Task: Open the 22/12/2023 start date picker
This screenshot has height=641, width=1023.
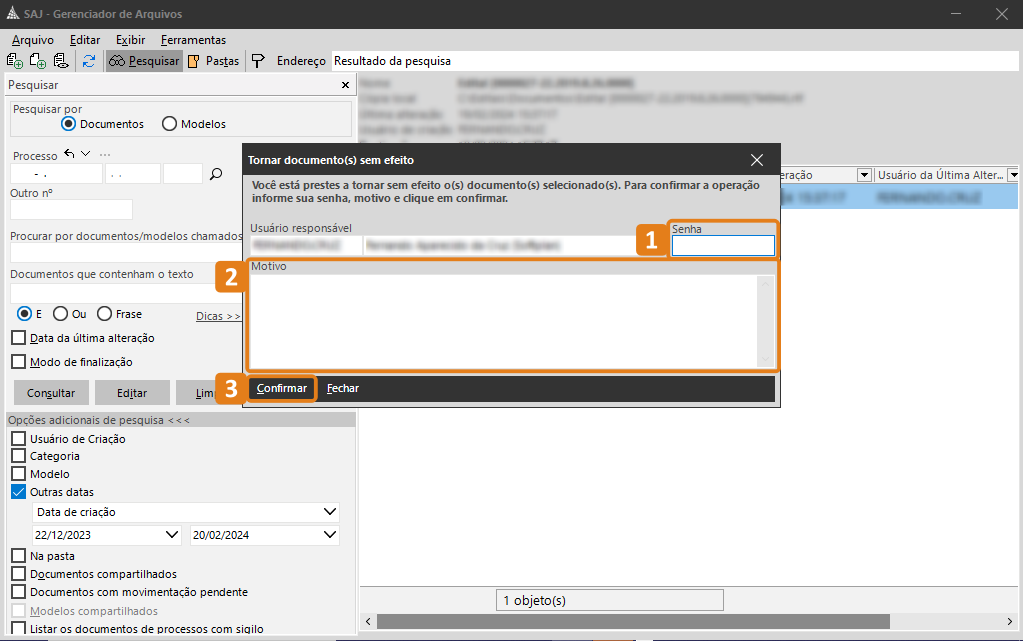Action: click(172, 535)
